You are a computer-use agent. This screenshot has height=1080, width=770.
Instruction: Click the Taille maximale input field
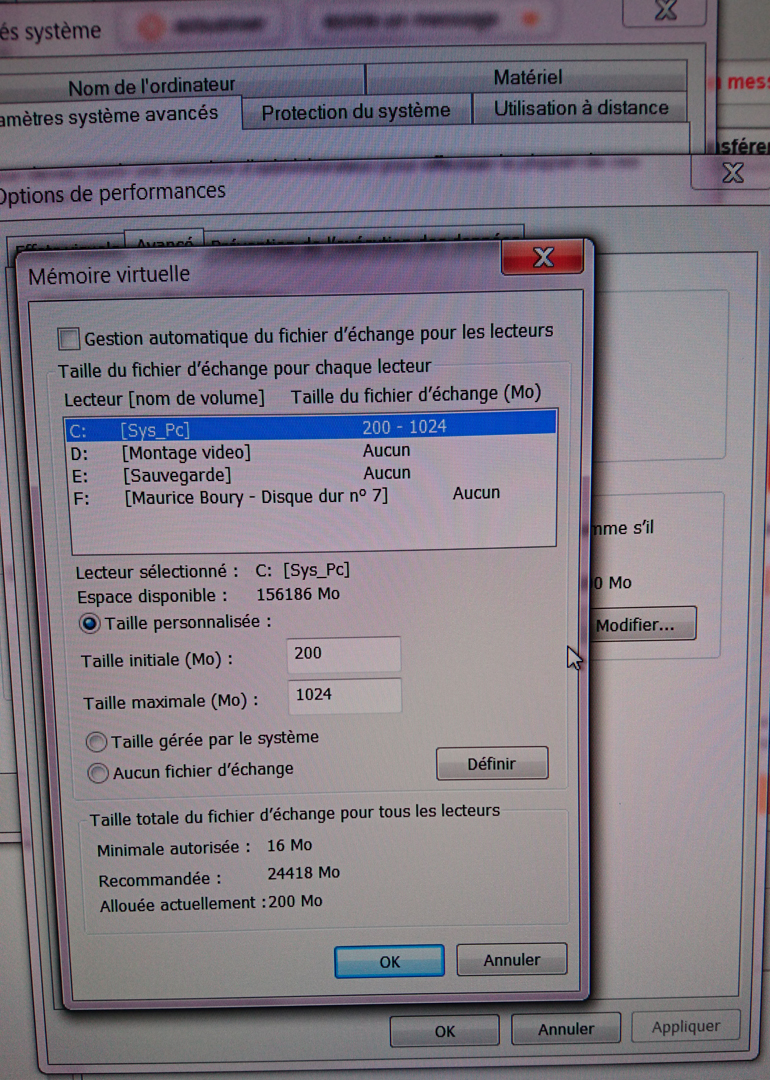[344, 695]
